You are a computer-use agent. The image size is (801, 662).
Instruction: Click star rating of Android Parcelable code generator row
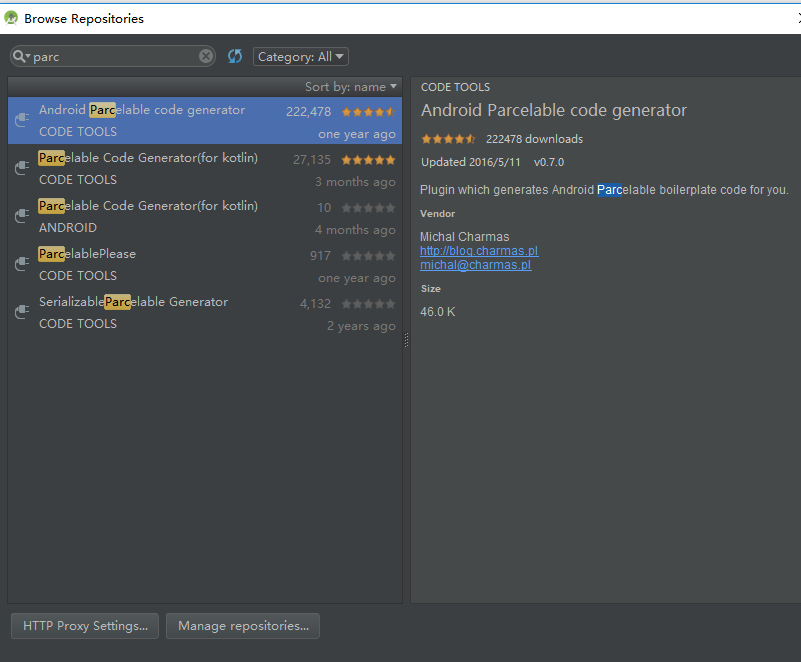click(368, 112)
